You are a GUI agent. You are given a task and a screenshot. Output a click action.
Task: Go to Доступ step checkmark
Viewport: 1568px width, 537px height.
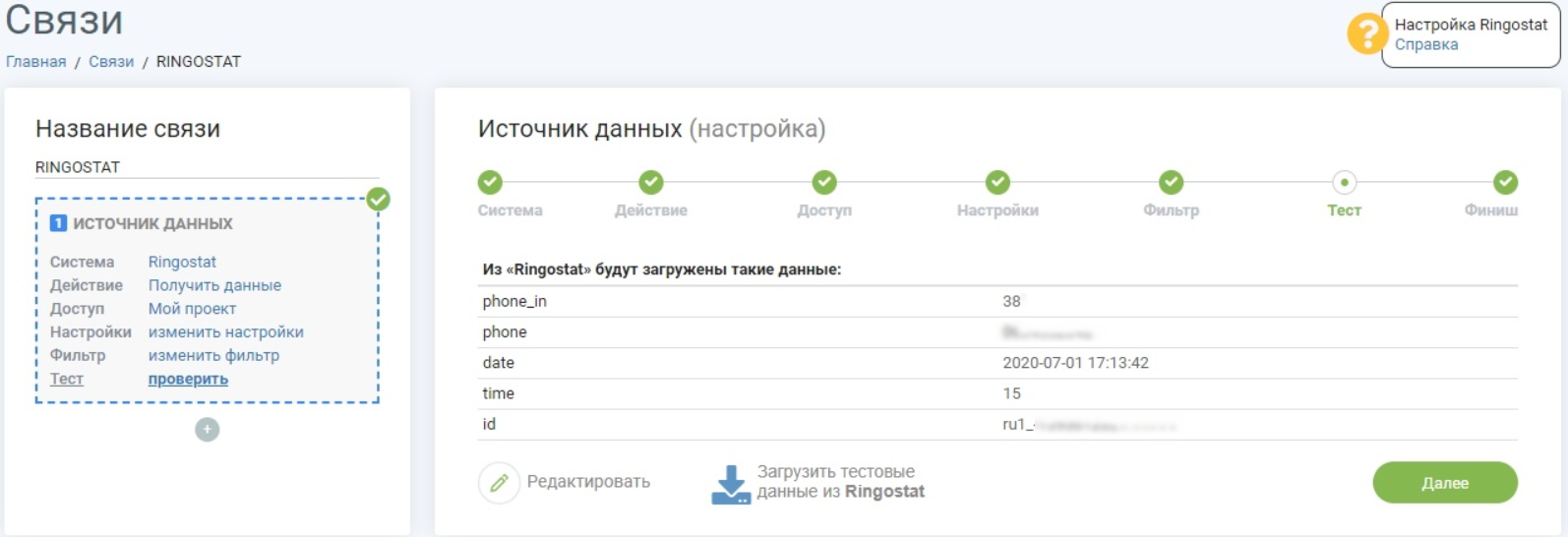click(824, 182)
